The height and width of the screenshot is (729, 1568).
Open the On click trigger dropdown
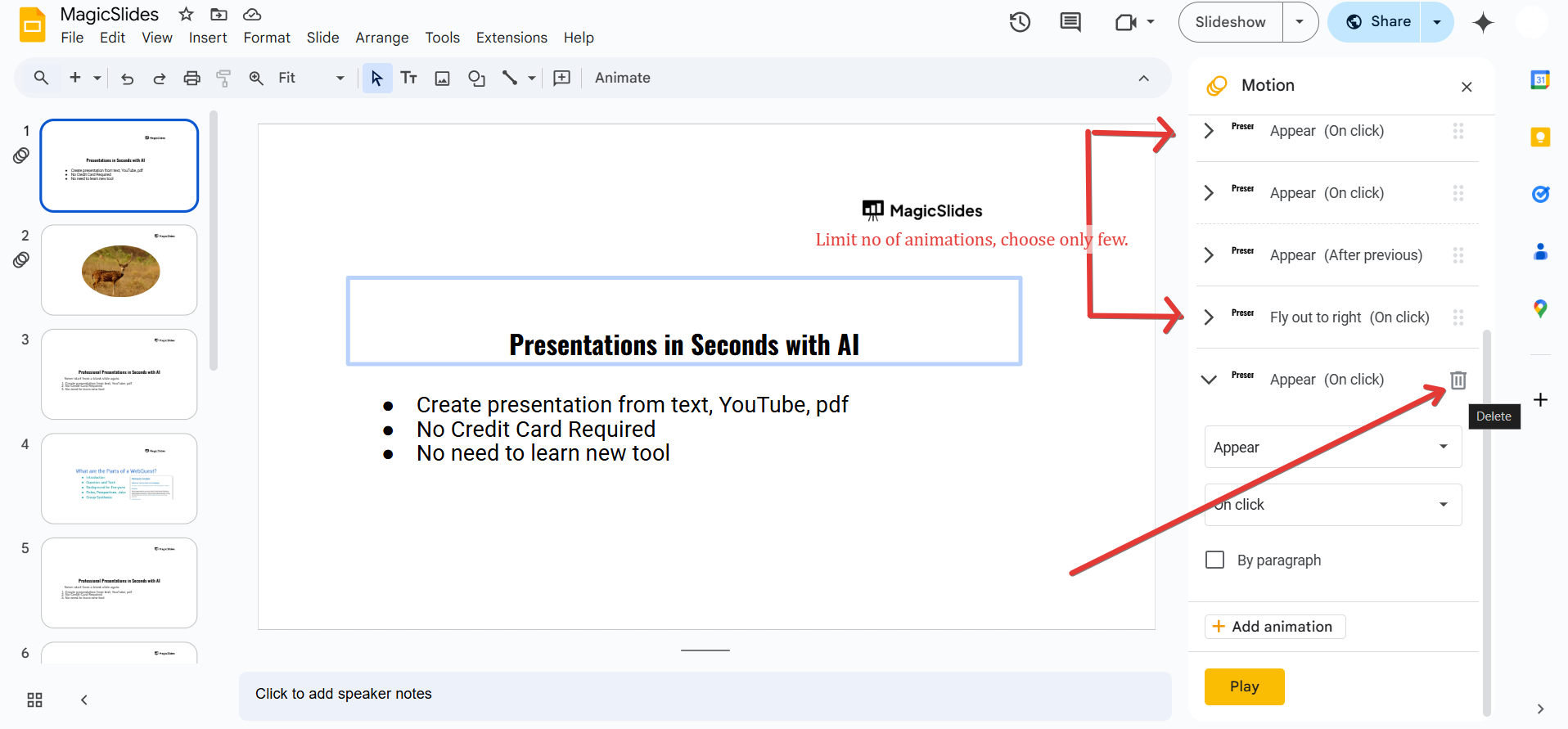[x=1333, y=505]
